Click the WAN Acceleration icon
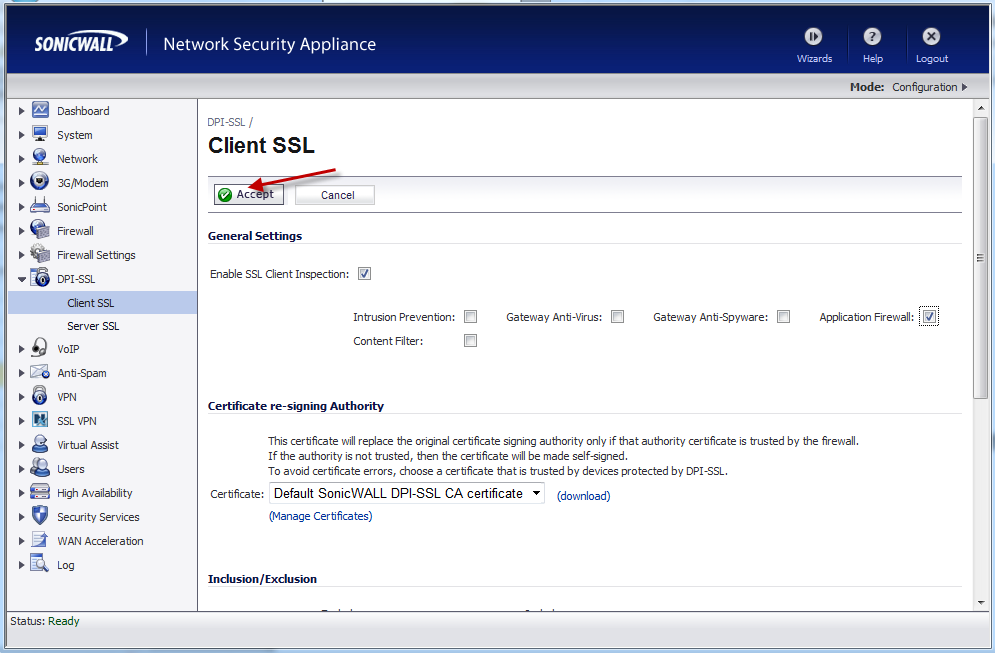The image size is (995, 653). [40, 539]
